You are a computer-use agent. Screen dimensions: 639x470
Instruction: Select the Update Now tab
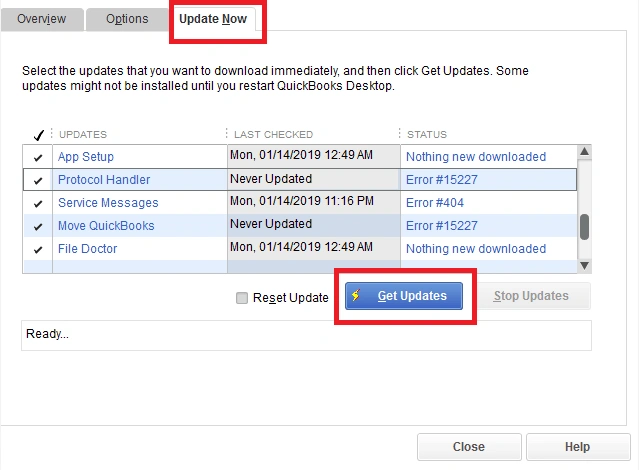pos(213,19)
